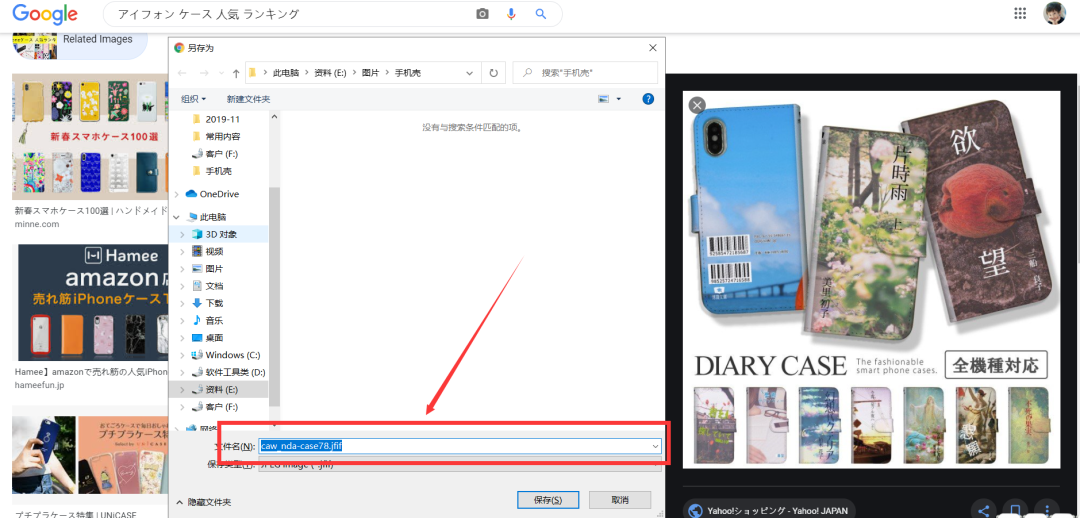Open the file name history dropdown
This screenshot has width=1080, height=518.
655,446
